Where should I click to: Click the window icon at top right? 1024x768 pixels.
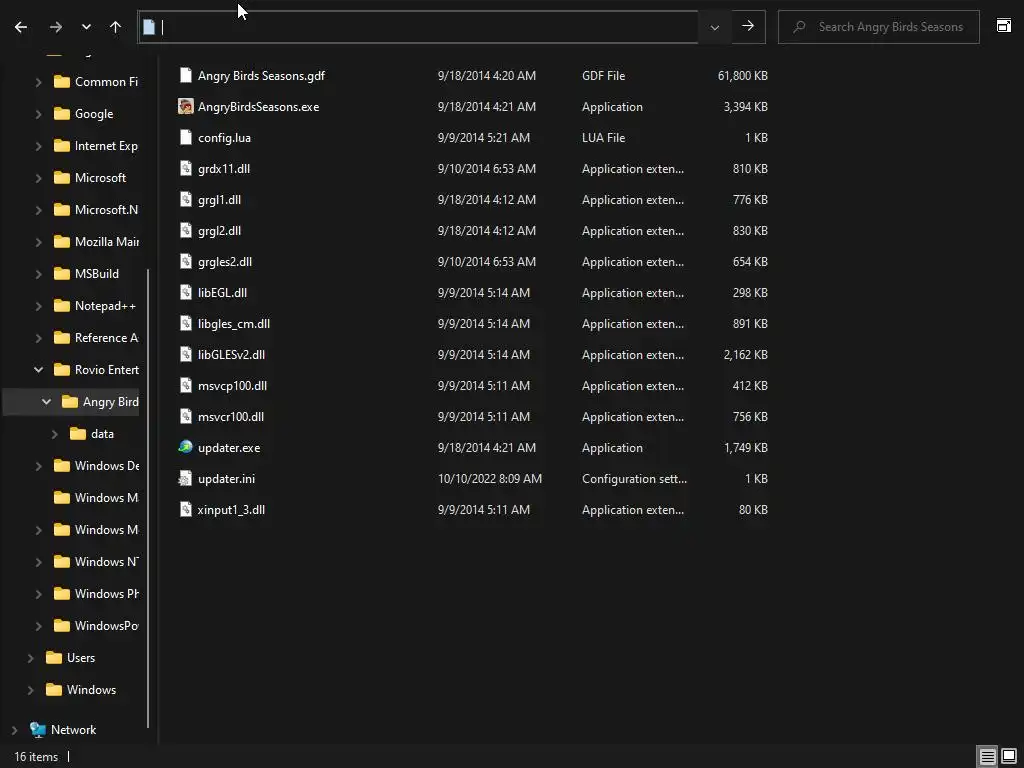click(1004, 25)
